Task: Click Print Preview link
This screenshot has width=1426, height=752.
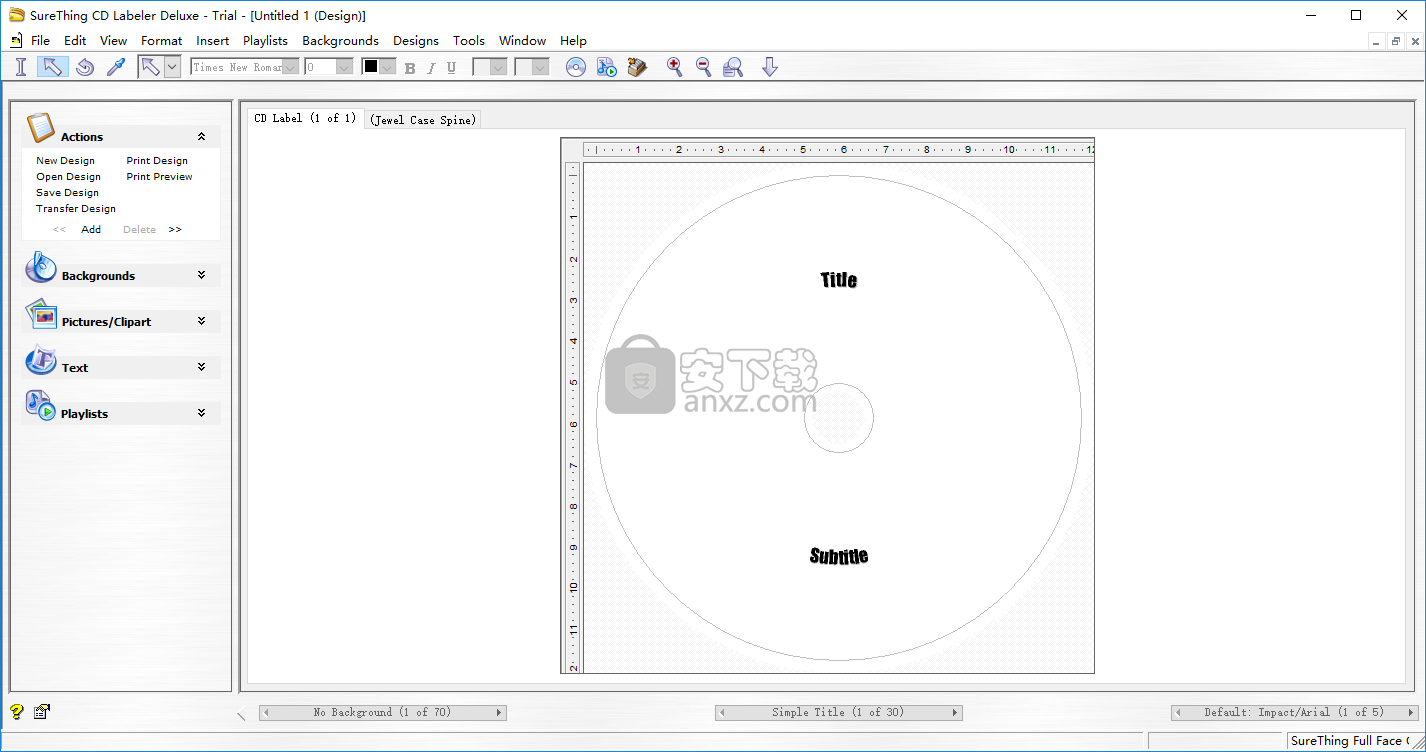Action: click(x=159, y=177)
